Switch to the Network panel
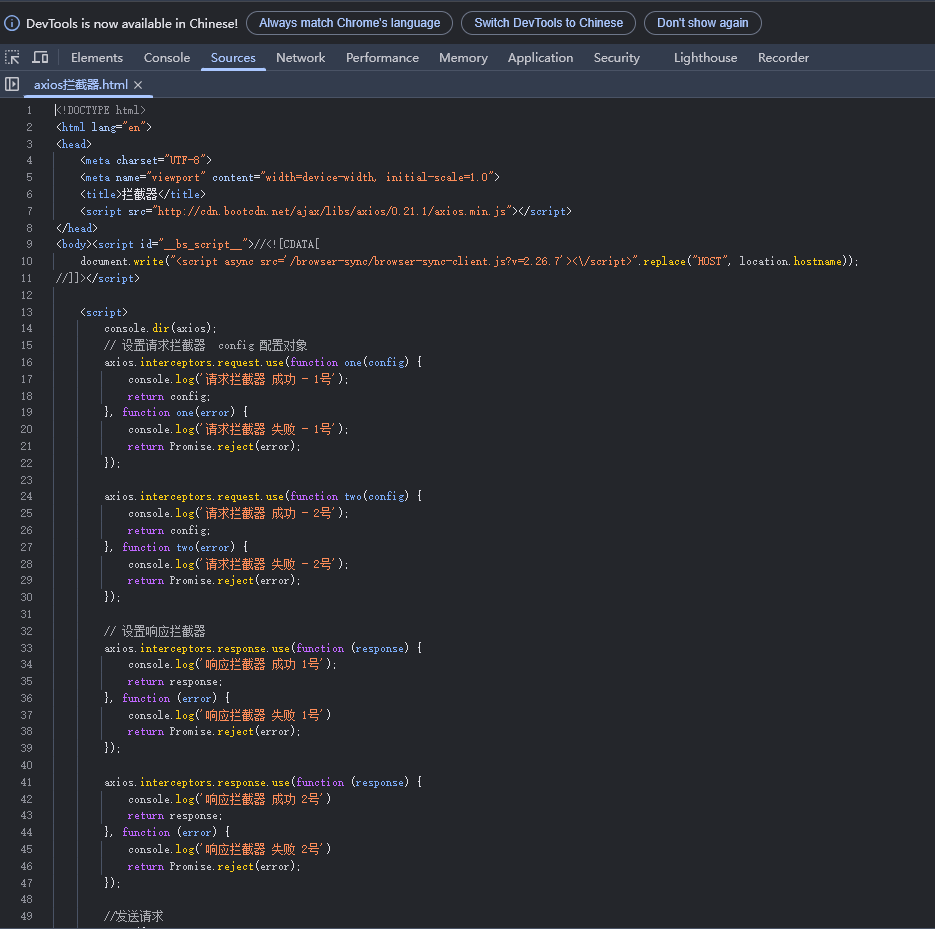935x929 pixels. 300,57
